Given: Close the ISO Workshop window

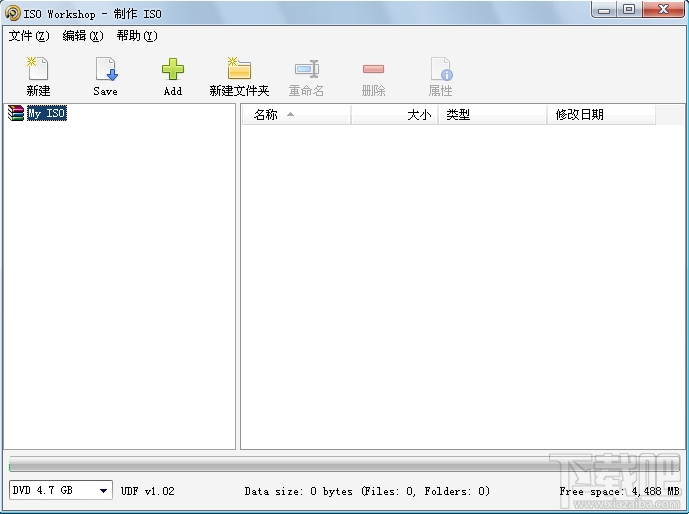Looking at the screenshot, I should coord(664,10).
